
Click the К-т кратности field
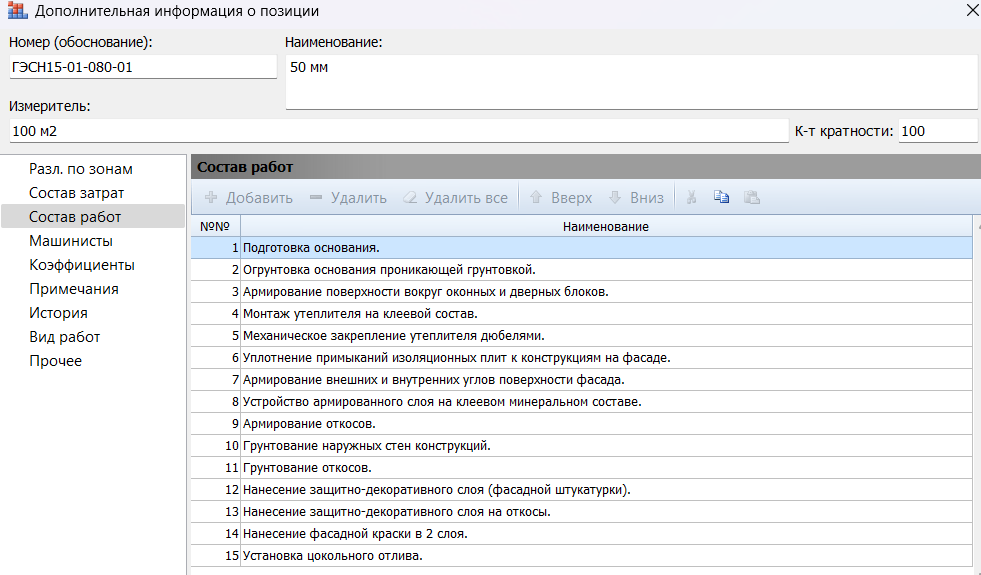point(937,131)
